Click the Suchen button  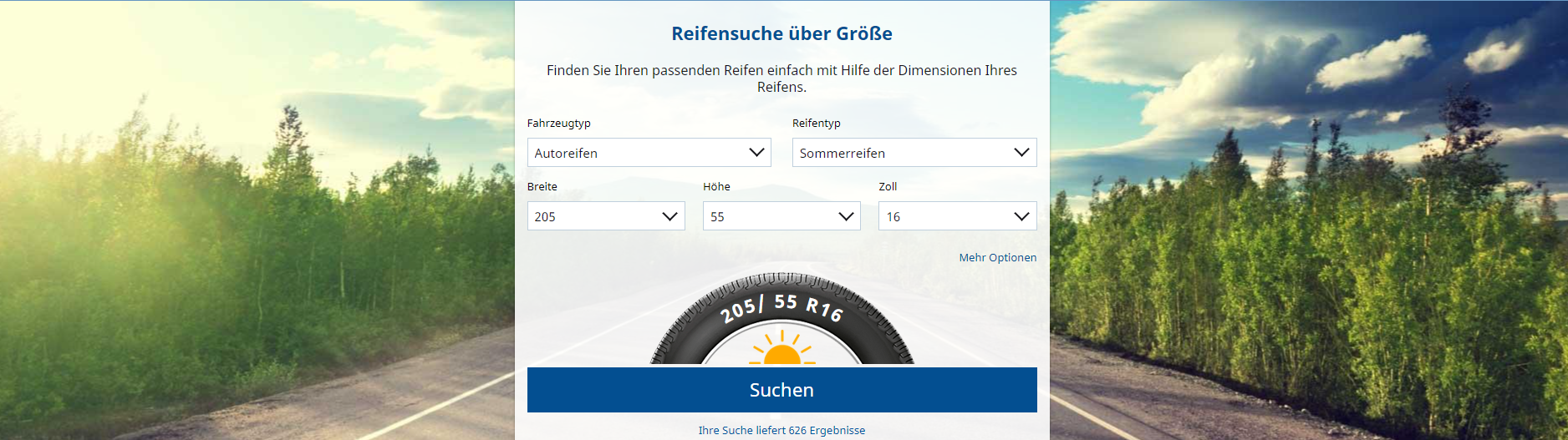pos(781,390)
